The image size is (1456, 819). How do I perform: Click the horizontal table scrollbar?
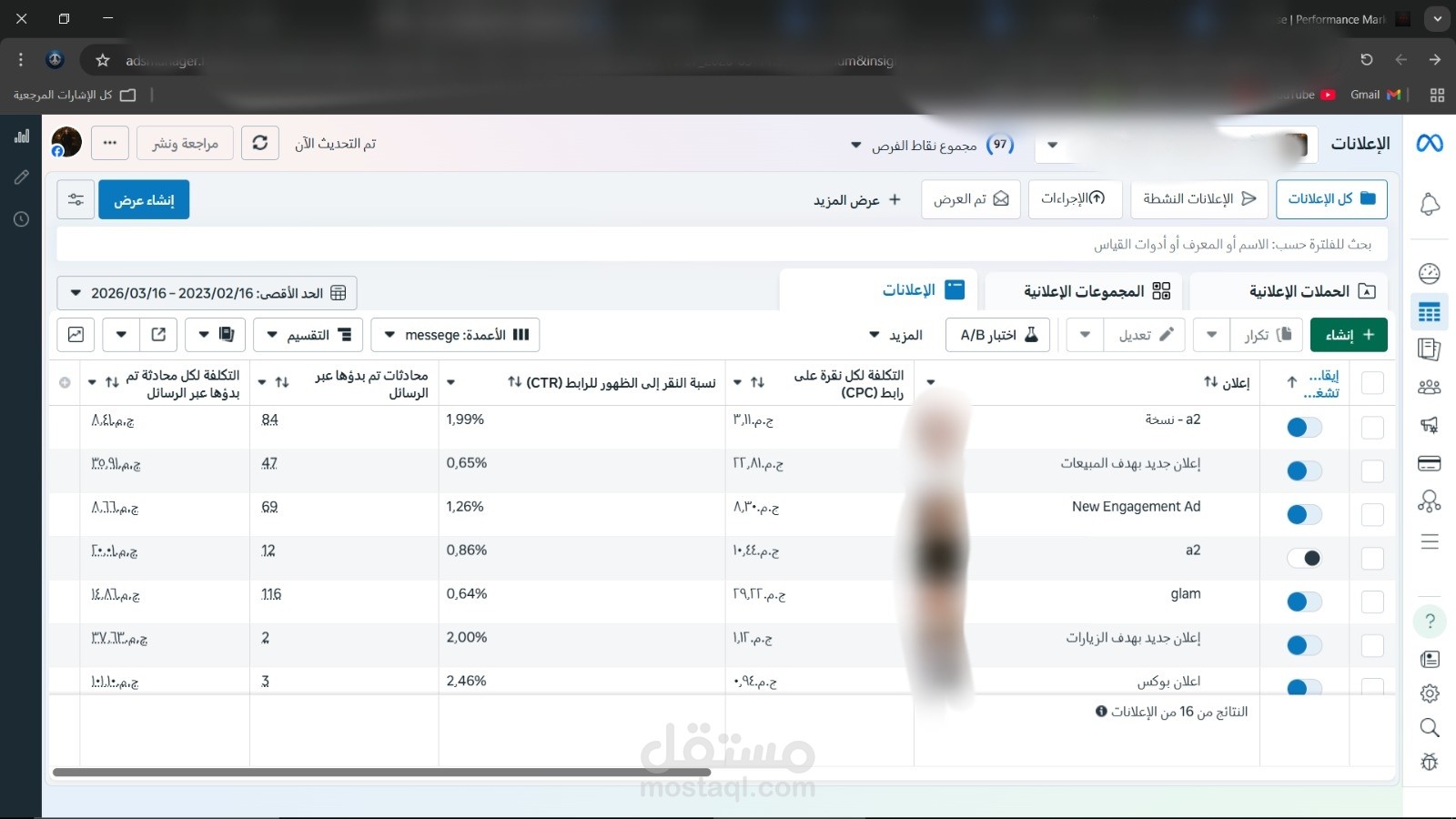pos(381,773)
